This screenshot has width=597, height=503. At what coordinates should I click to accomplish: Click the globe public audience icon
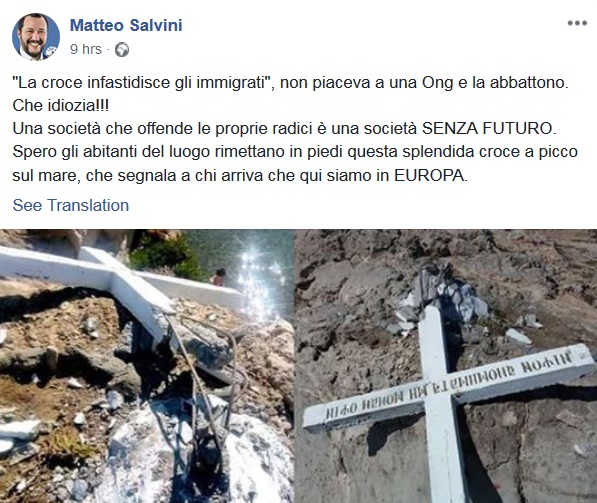122,50
